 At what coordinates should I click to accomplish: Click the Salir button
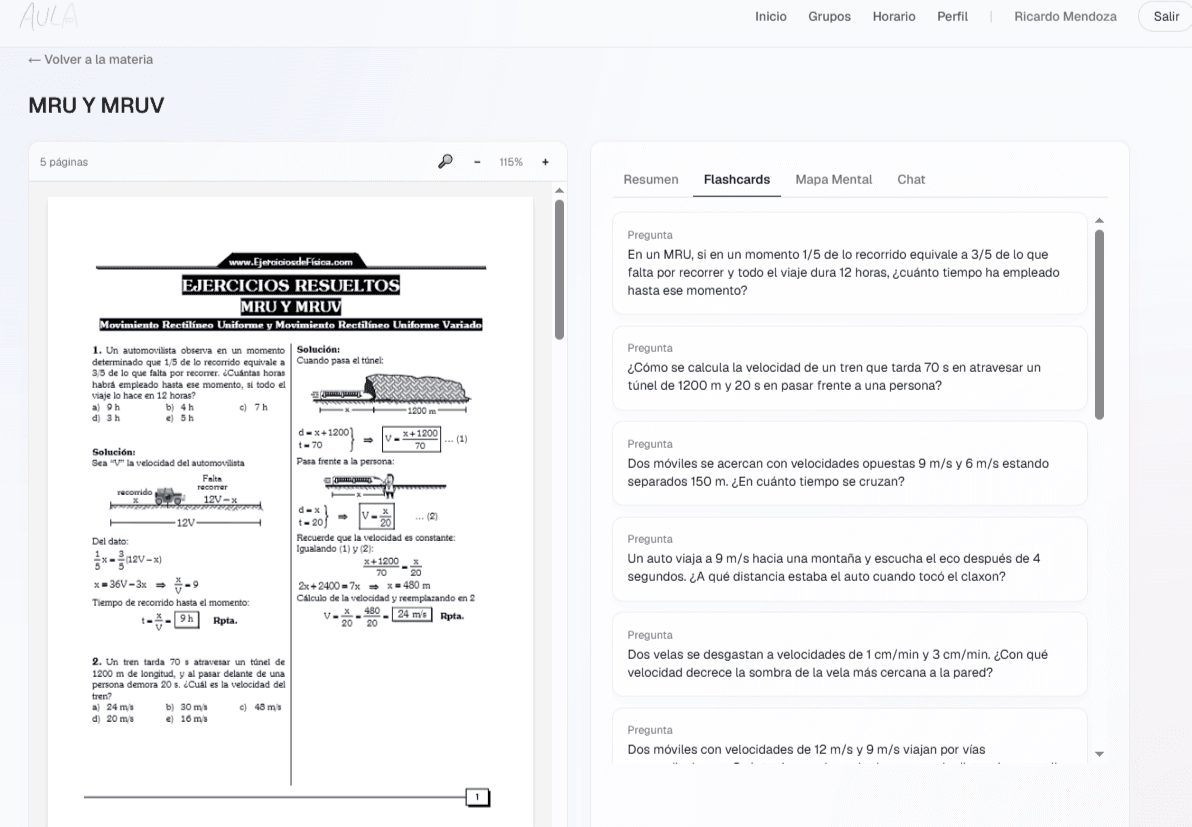click(1165, 17)
